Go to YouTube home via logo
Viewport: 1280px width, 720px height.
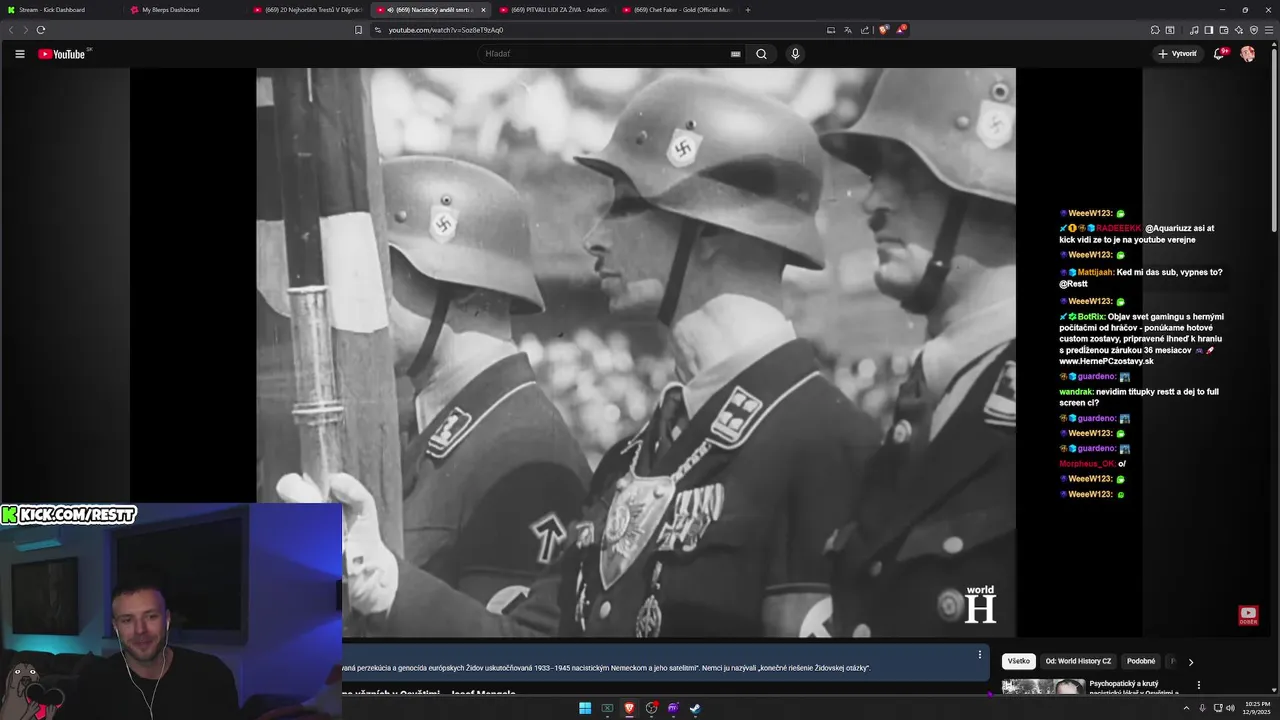[x=62, y=54]
